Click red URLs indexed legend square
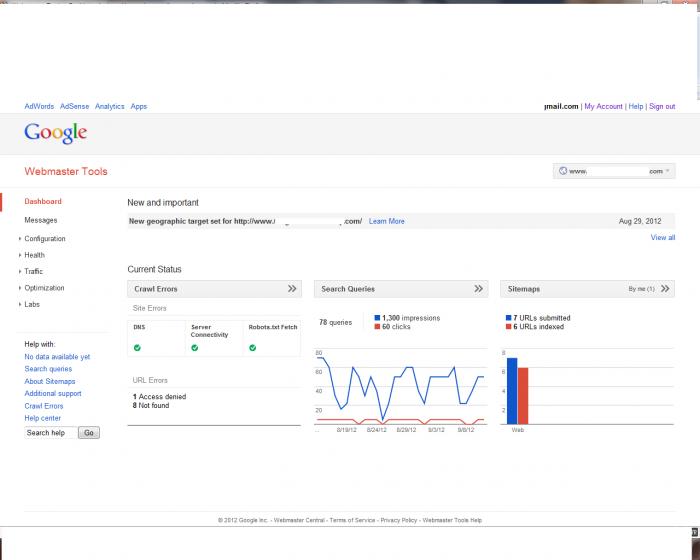The image size is (700, 560). (x=508, y=327)
